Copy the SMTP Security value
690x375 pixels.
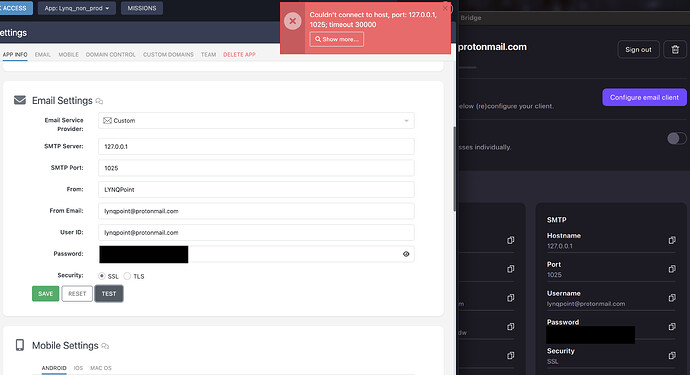pyautogui.click(x=672, y=355)
